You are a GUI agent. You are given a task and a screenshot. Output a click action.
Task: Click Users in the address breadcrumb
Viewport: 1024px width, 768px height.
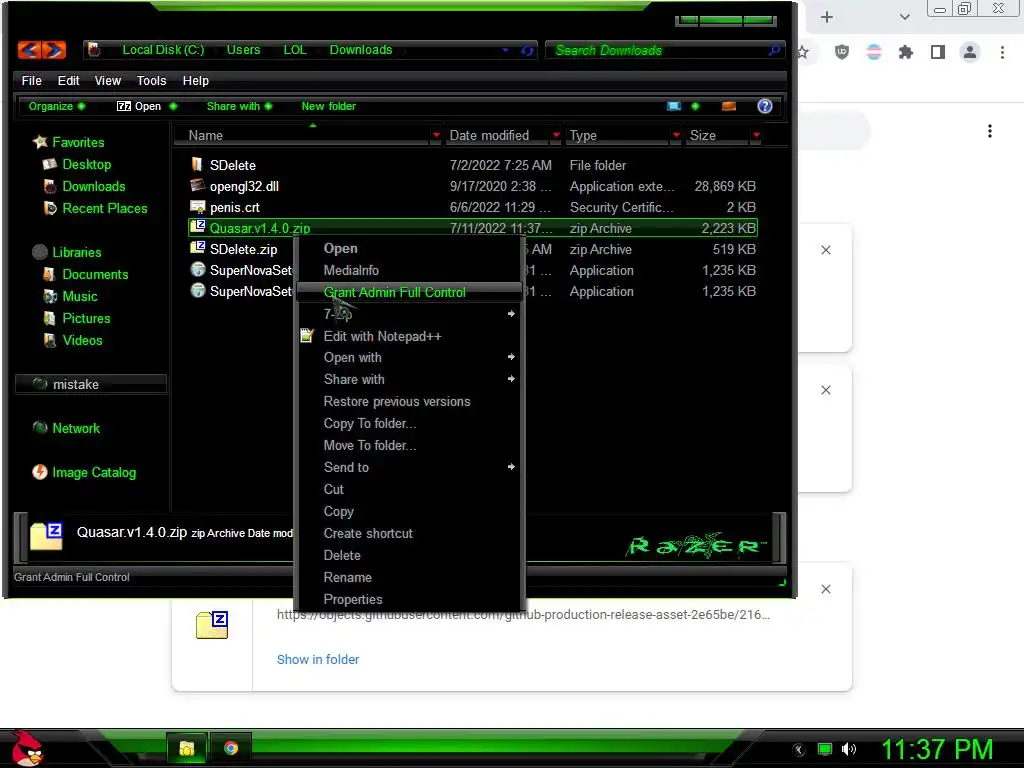tap(243, 50)
